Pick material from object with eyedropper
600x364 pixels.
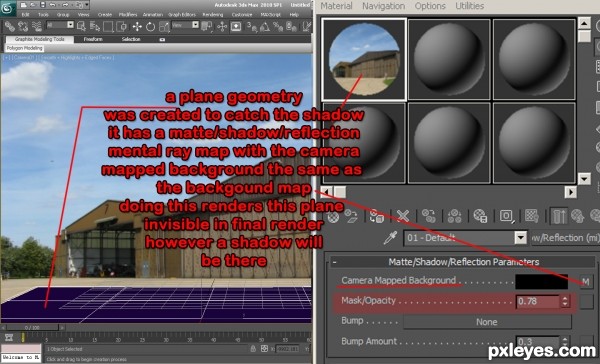tap(390, 238)
